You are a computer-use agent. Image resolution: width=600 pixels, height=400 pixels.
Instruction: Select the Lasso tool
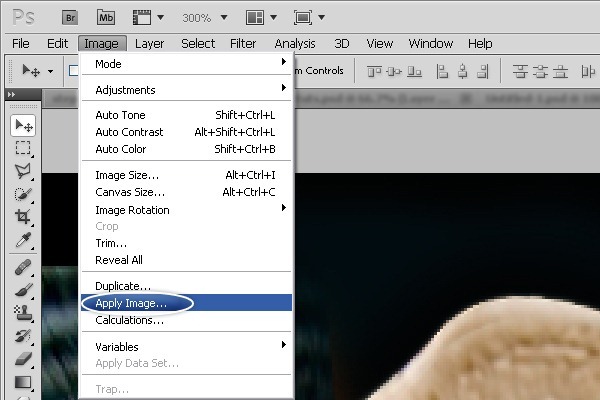(x=23, y=171)
